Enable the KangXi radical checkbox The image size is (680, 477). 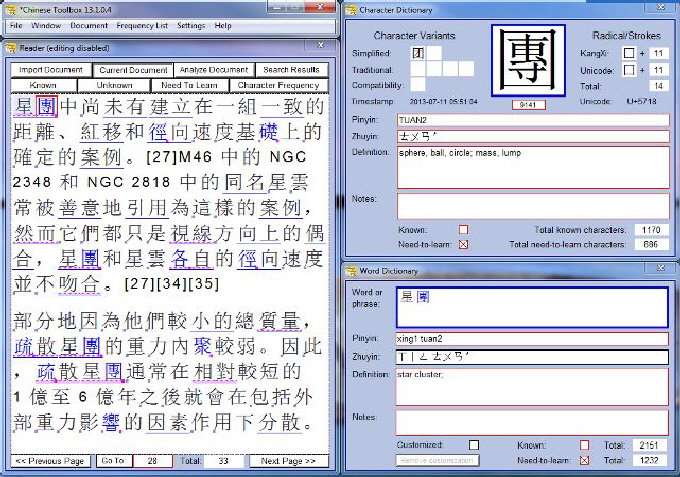coord(629,53)
